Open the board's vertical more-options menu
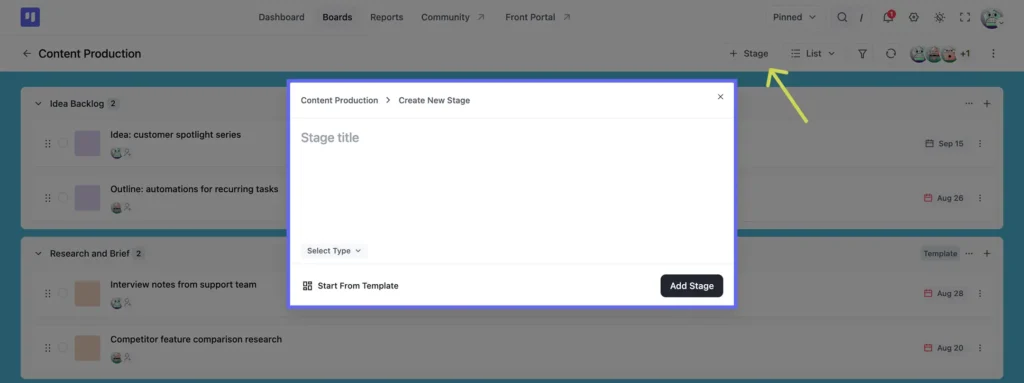This screenshot has height=383, width=1024. (993, 54)
